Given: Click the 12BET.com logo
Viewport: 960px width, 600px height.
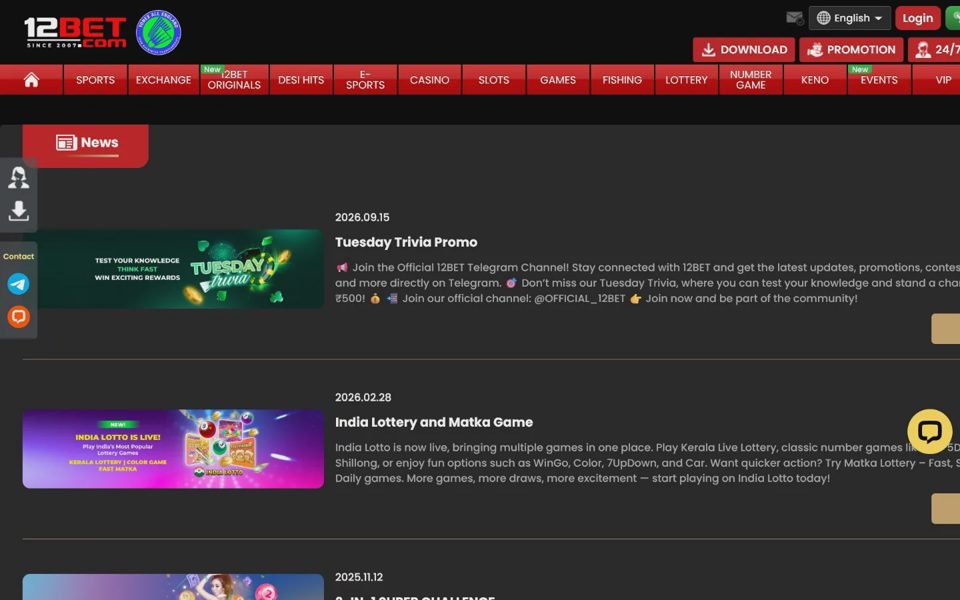Looking at the screenshot, I should pyautogui.click(x=75, y=32).
